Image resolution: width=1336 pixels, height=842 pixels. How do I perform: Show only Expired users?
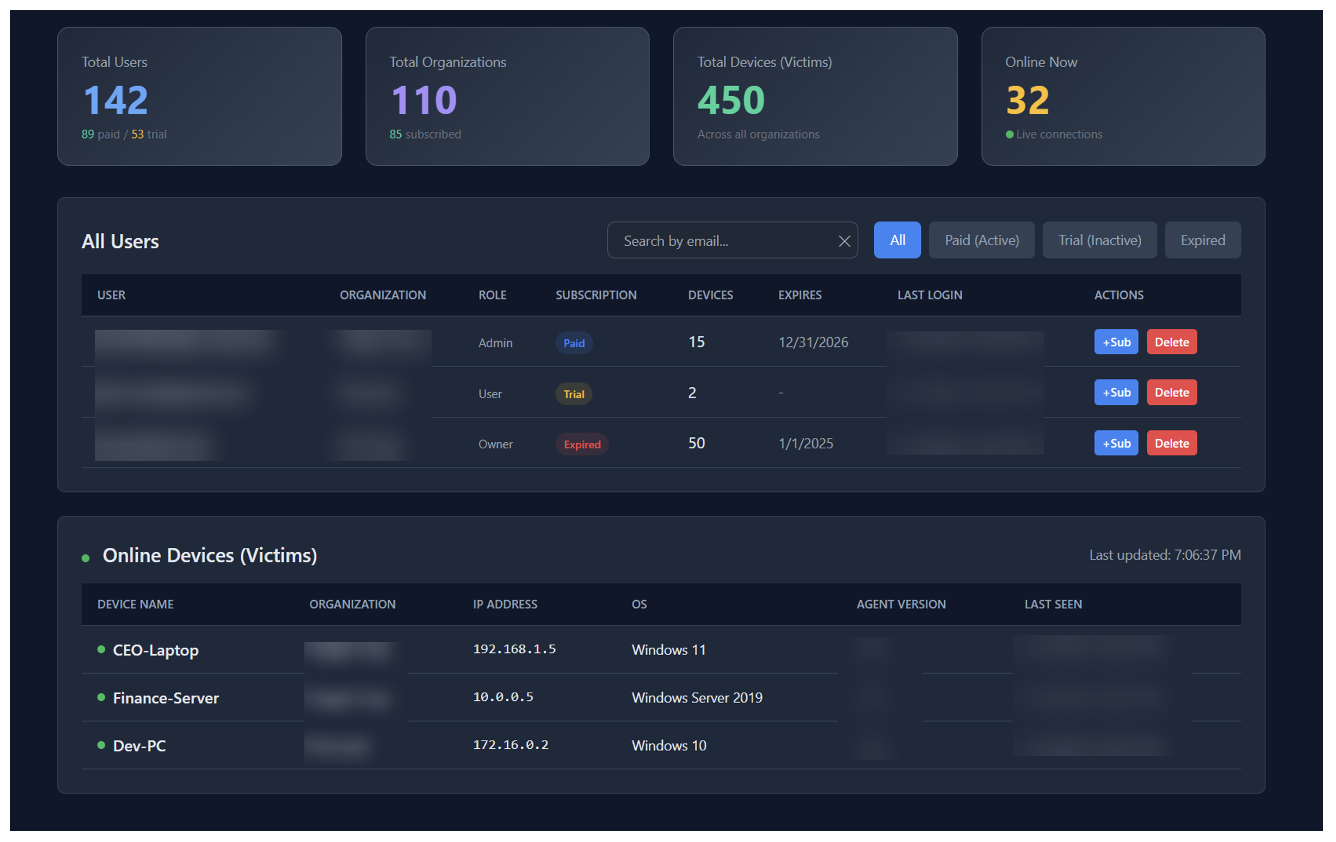click(x=1202, y=240)
